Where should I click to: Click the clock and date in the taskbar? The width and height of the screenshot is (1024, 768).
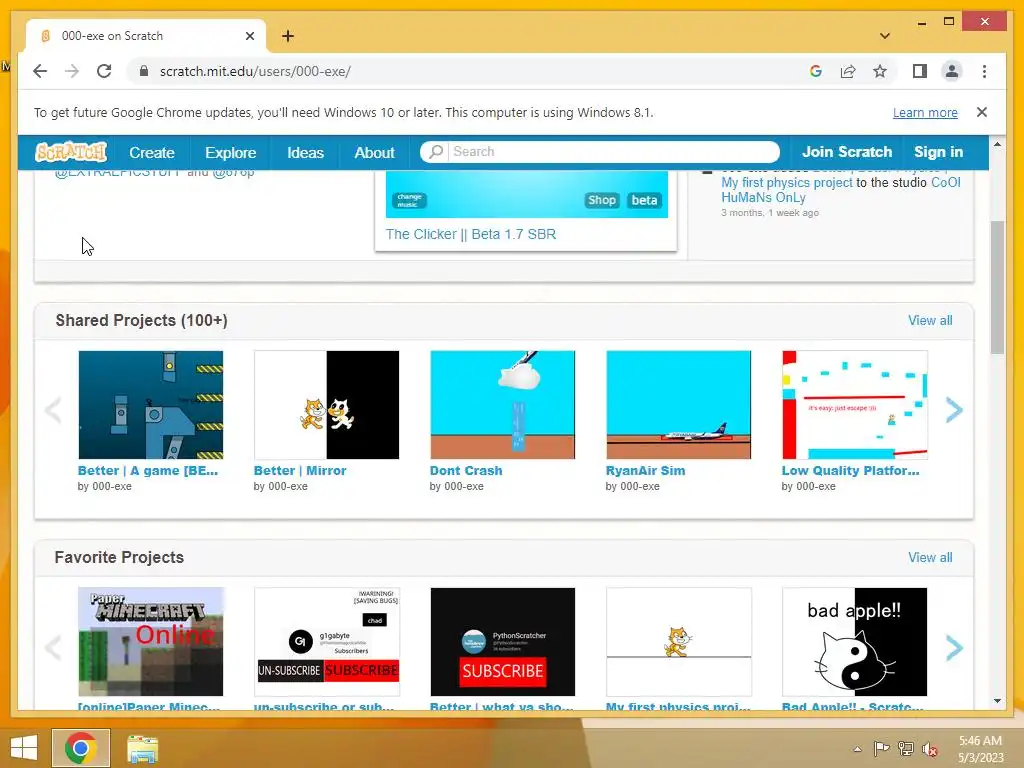pyautogui.click(x=980, y=748)
